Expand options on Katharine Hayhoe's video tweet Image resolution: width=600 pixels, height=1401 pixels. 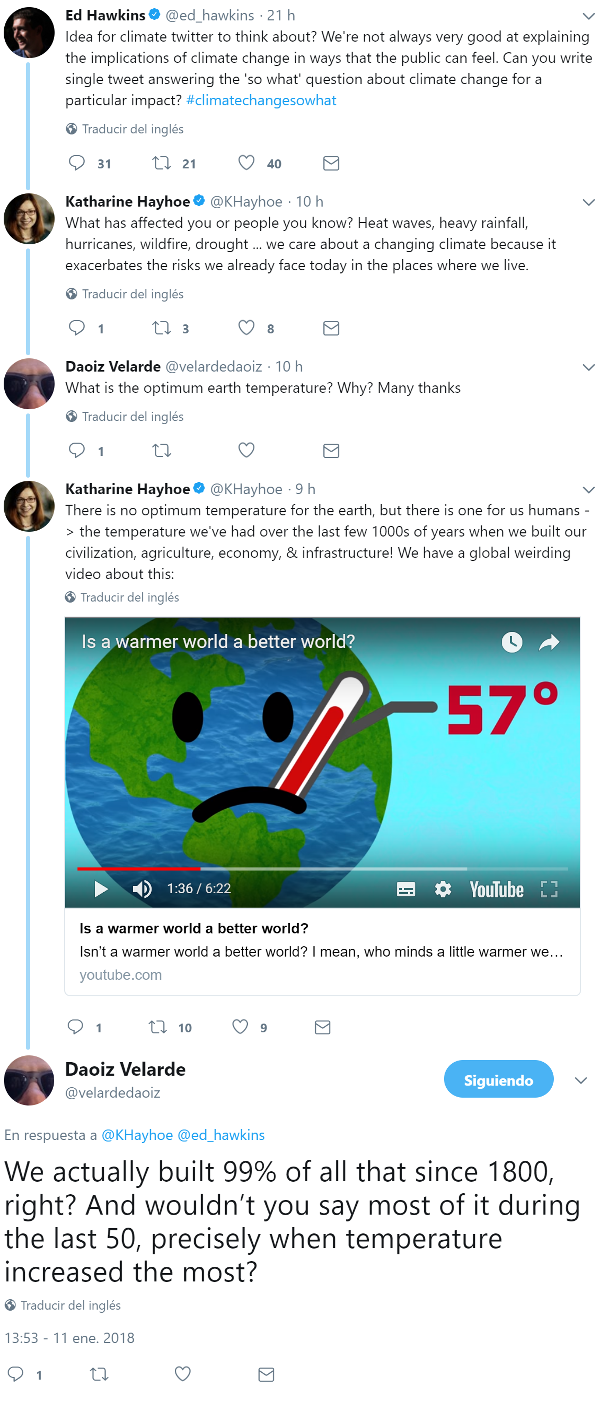(588, 490)
